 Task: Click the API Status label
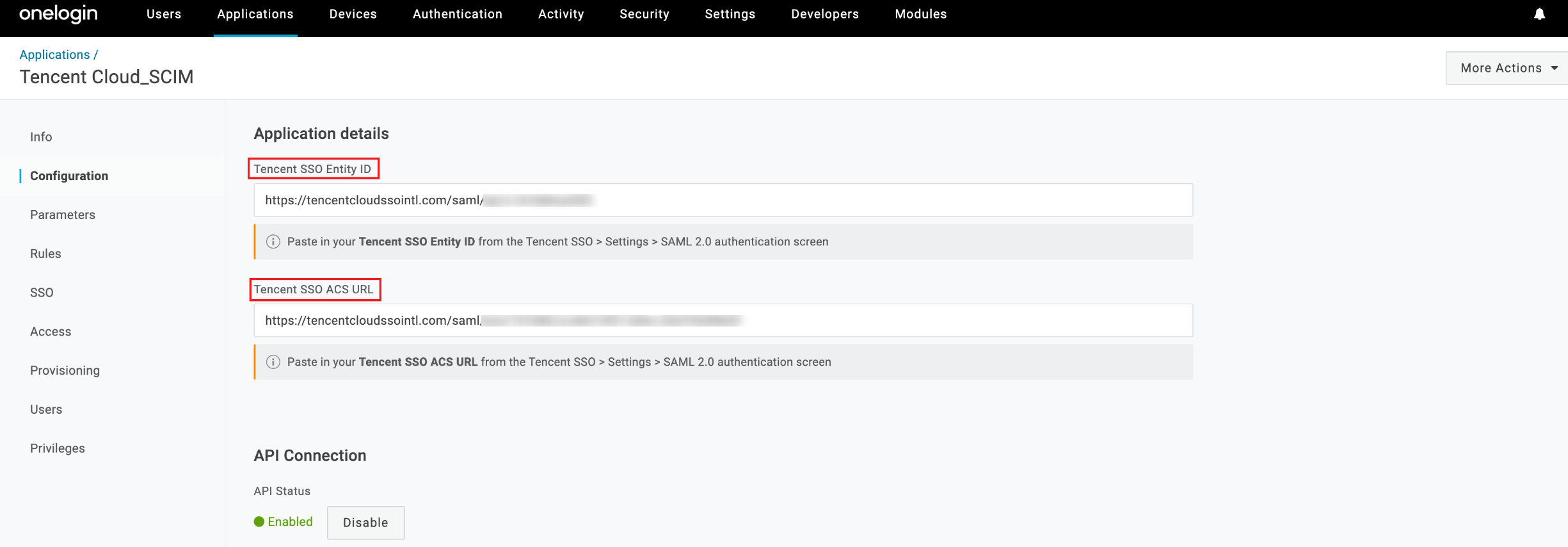tap(282, 491)
